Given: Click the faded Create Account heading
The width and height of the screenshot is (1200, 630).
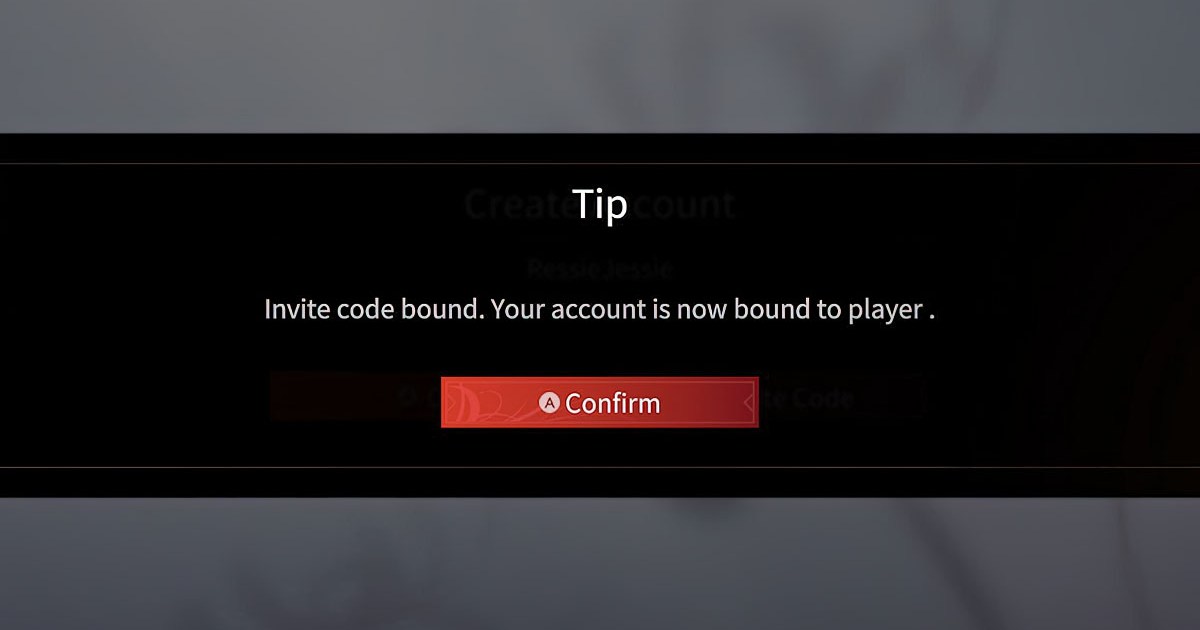Looking at the screenshot, I should (x=600, y=204).
